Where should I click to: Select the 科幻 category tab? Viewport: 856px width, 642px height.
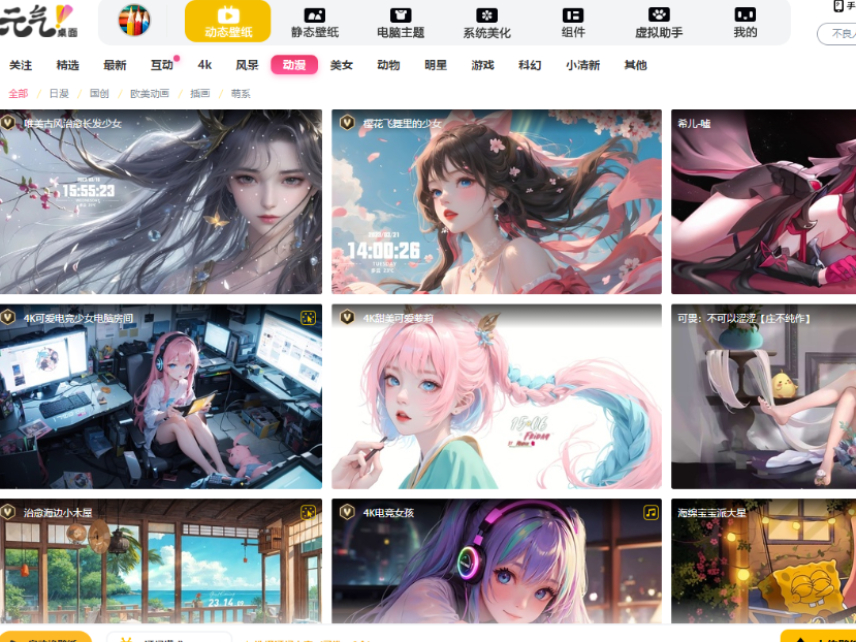click(x=530, y=66)
